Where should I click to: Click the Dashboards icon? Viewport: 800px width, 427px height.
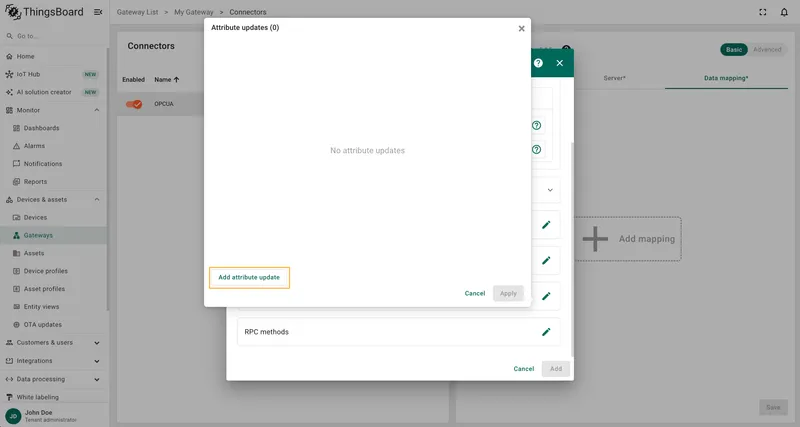click(x=16, y=128)
